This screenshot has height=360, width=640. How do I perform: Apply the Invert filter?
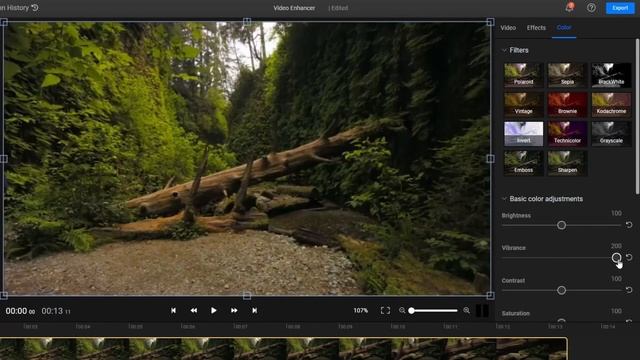(523, 133)
